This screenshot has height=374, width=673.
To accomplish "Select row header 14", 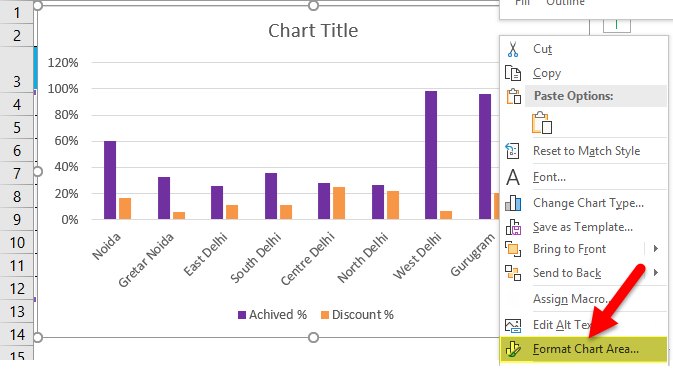I will point(17,334).
